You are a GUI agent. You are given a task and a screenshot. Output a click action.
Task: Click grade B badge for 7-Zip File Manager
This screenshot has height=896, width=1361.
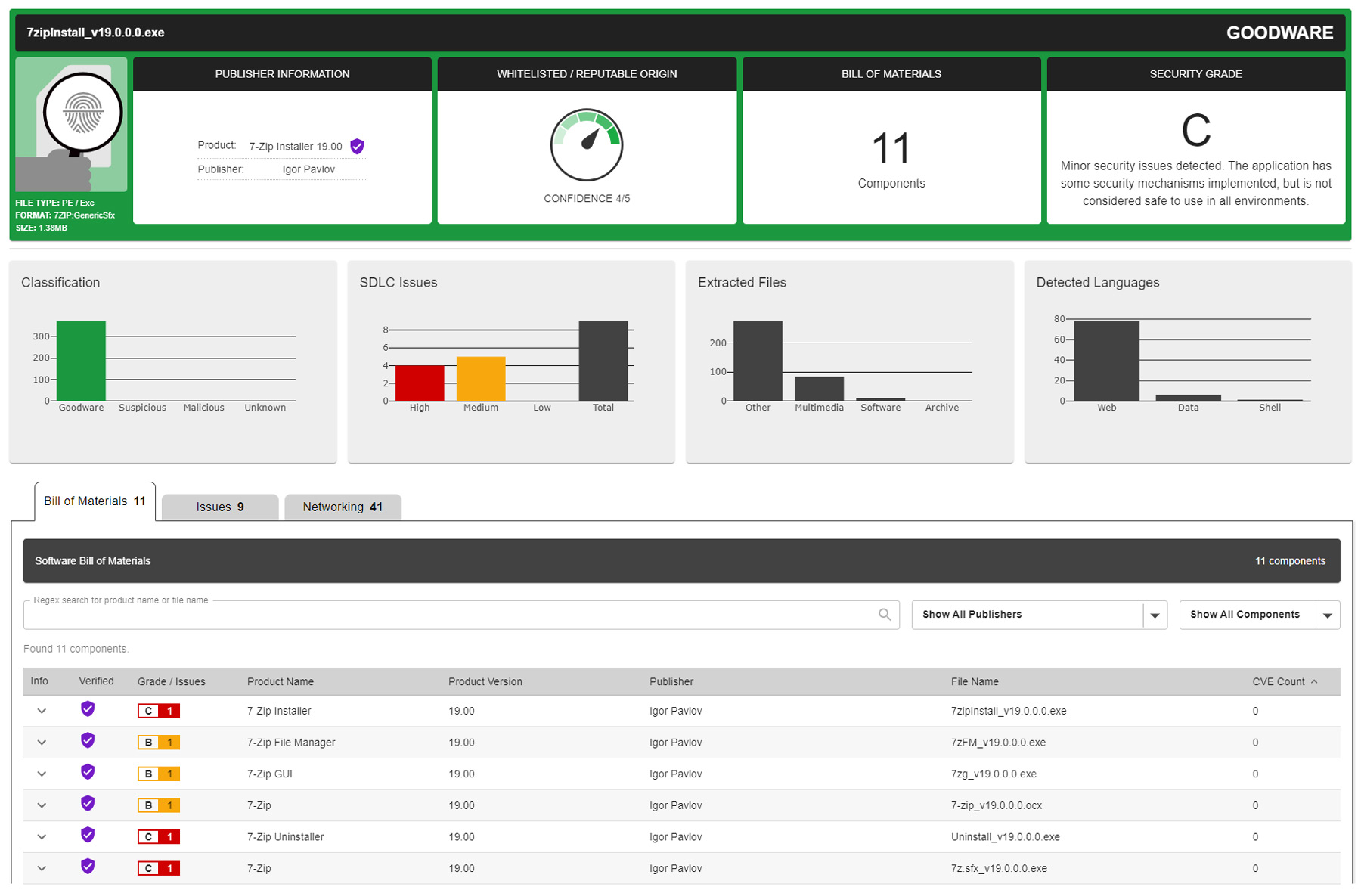(158, 743)
